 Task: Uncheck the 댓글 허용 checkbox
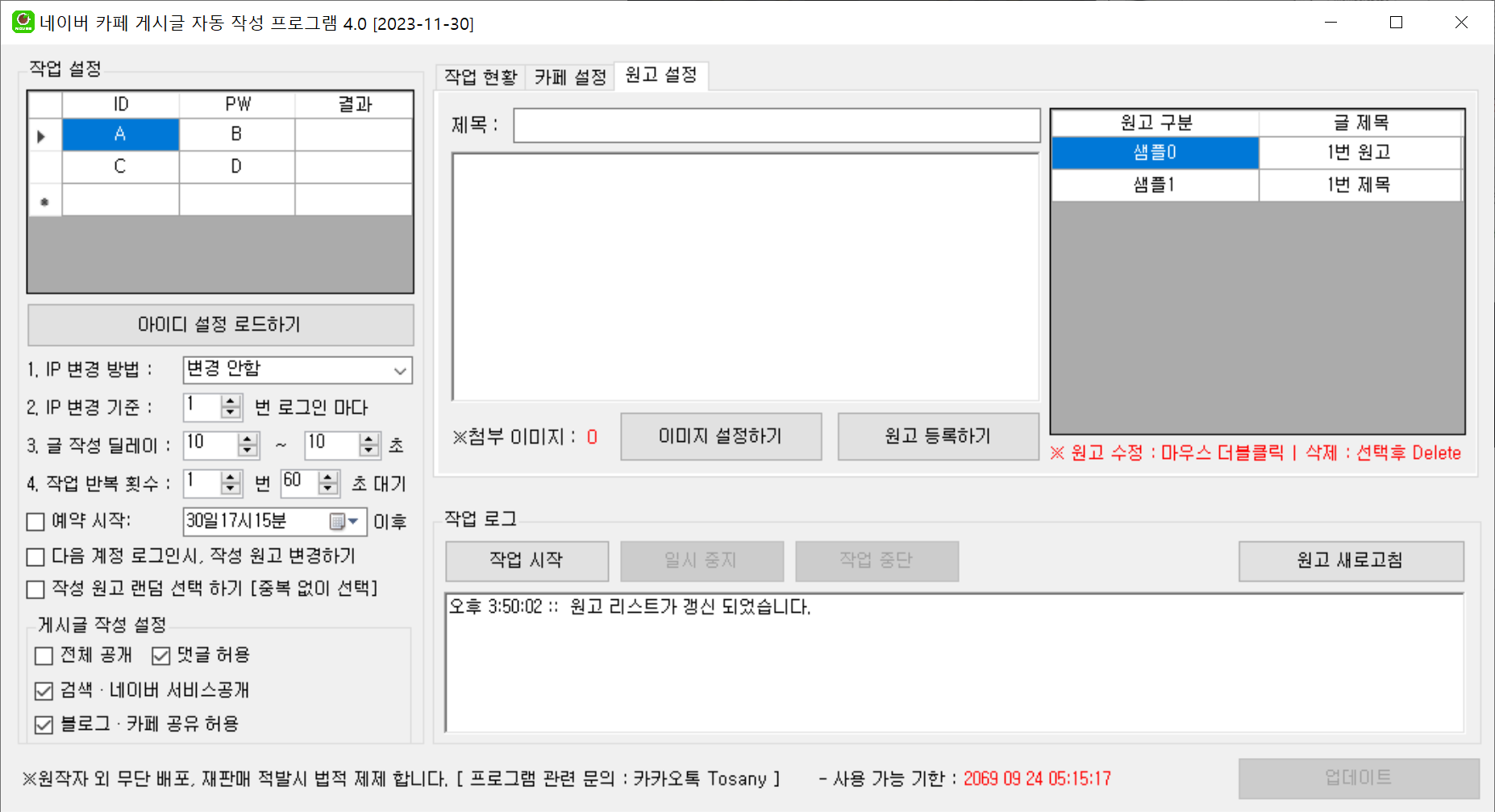(160, 656)
